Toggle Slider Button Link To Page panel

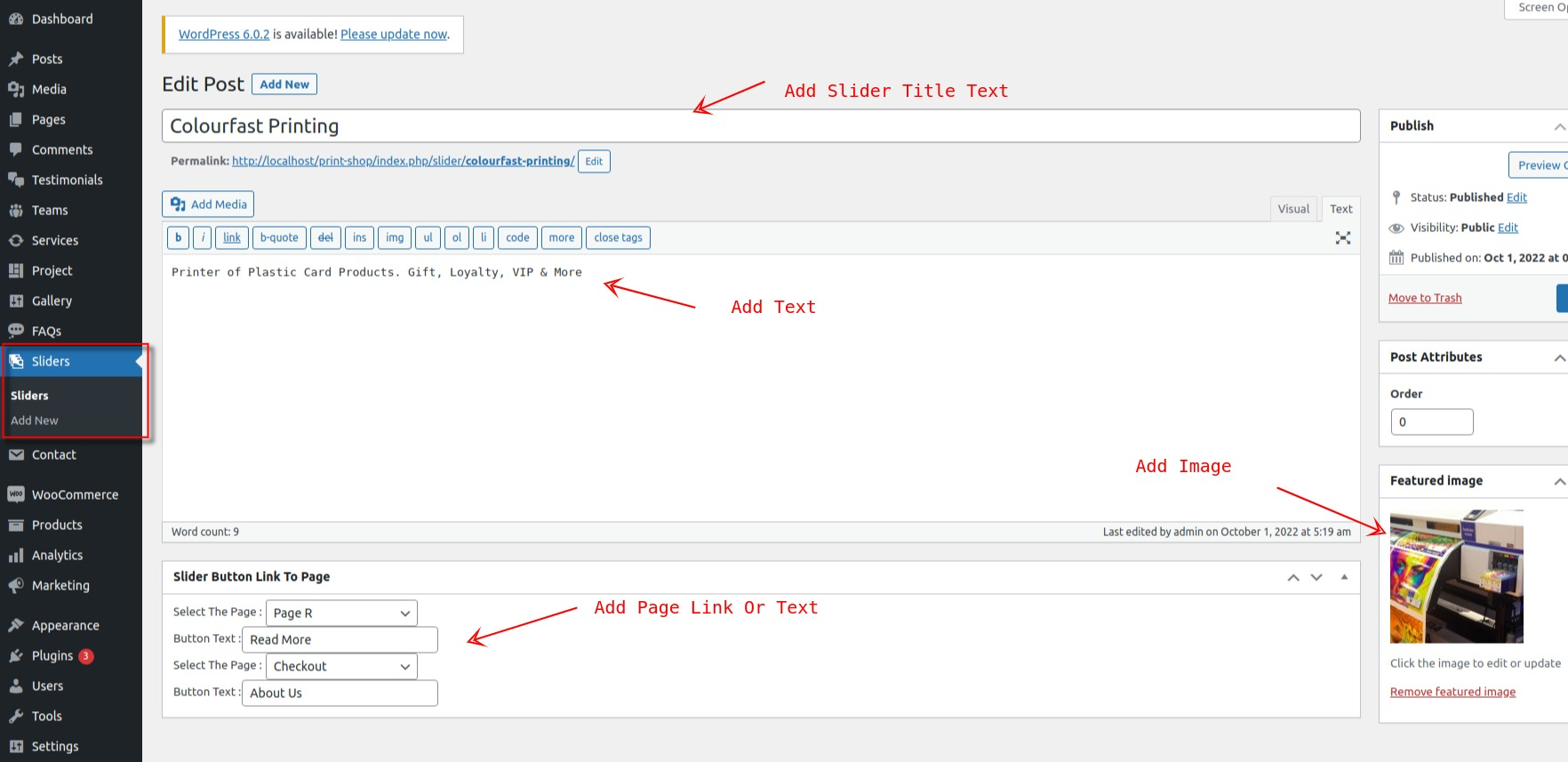1344,577
